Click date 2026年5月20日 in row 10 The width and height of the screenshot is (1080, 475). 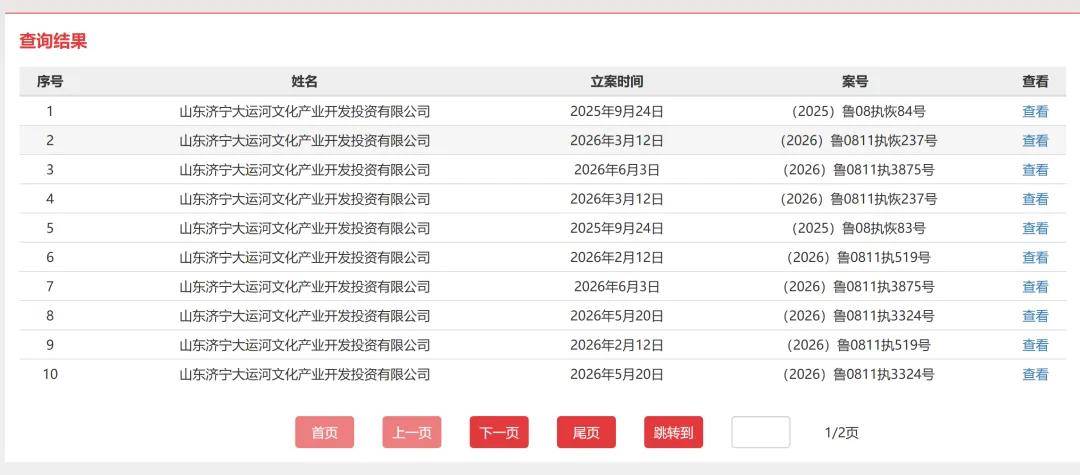616,374
